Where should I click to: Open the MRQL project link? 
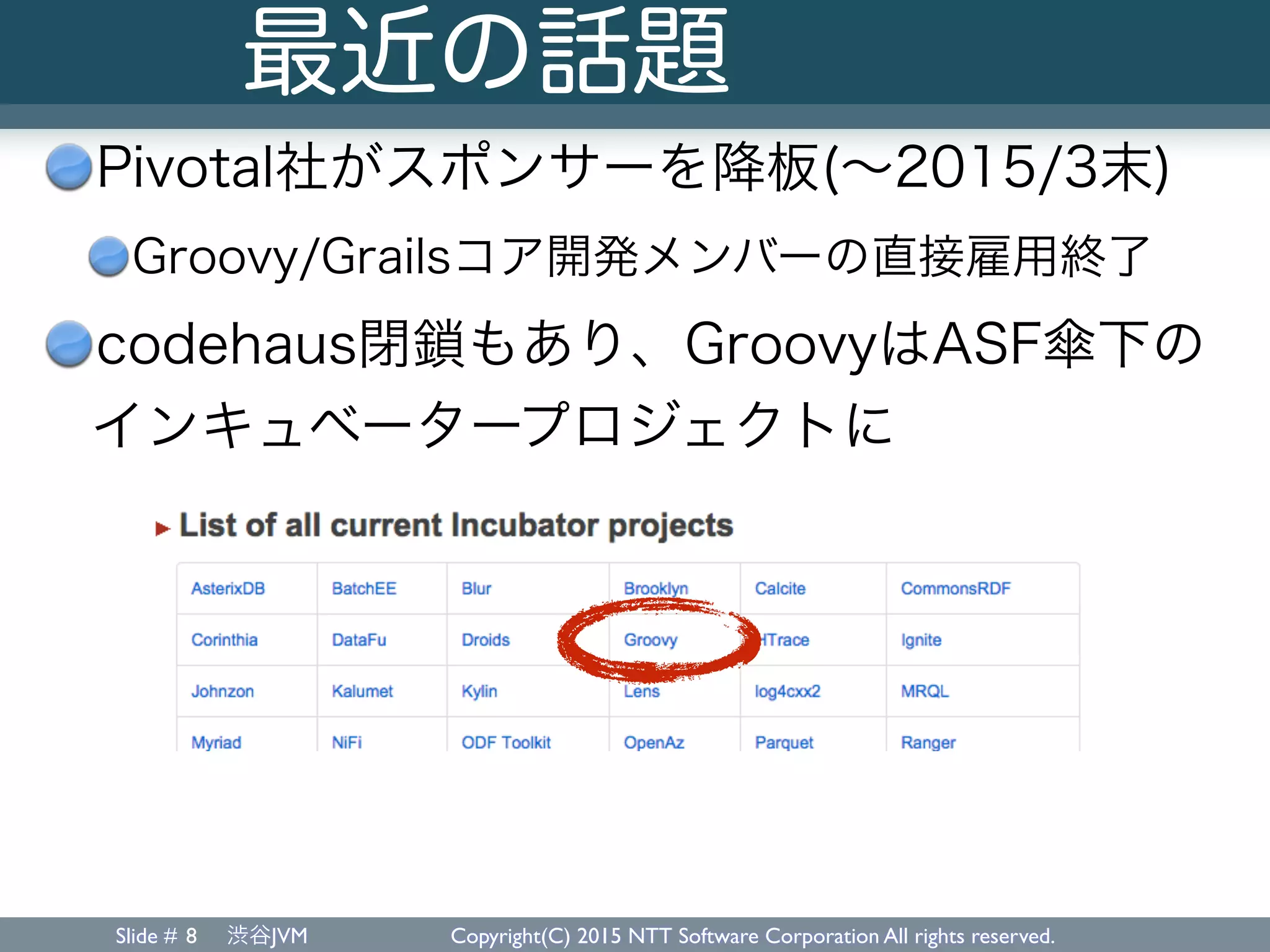coord(925,691)
